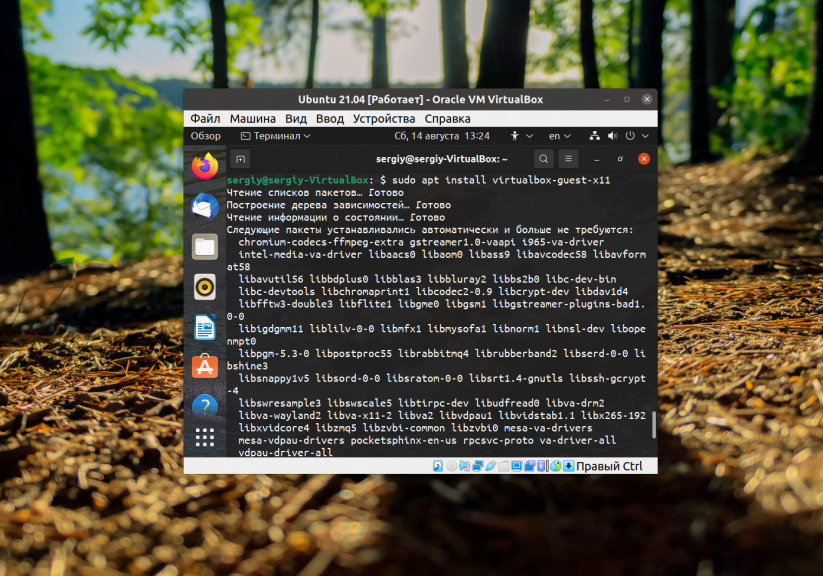Click the Ubuntu 21.04 VirtualBox window title
Screen dimensions: 823x576
tap(420, 99)
